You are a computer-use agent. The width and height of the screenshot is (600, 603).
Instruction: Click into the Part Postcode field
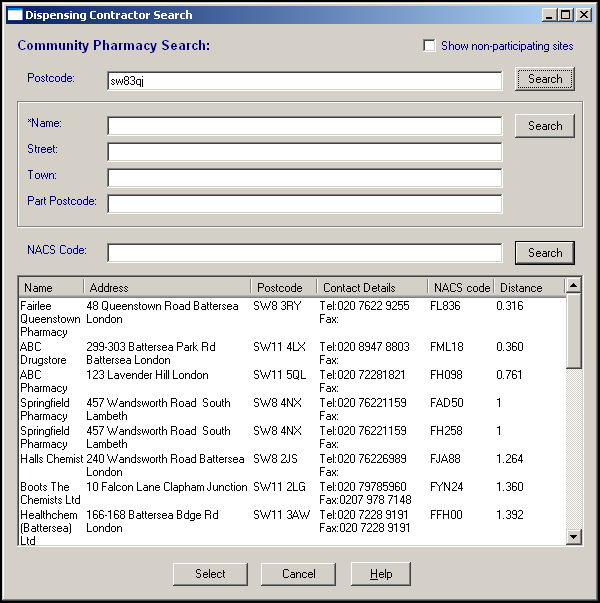tap(304, 204)
